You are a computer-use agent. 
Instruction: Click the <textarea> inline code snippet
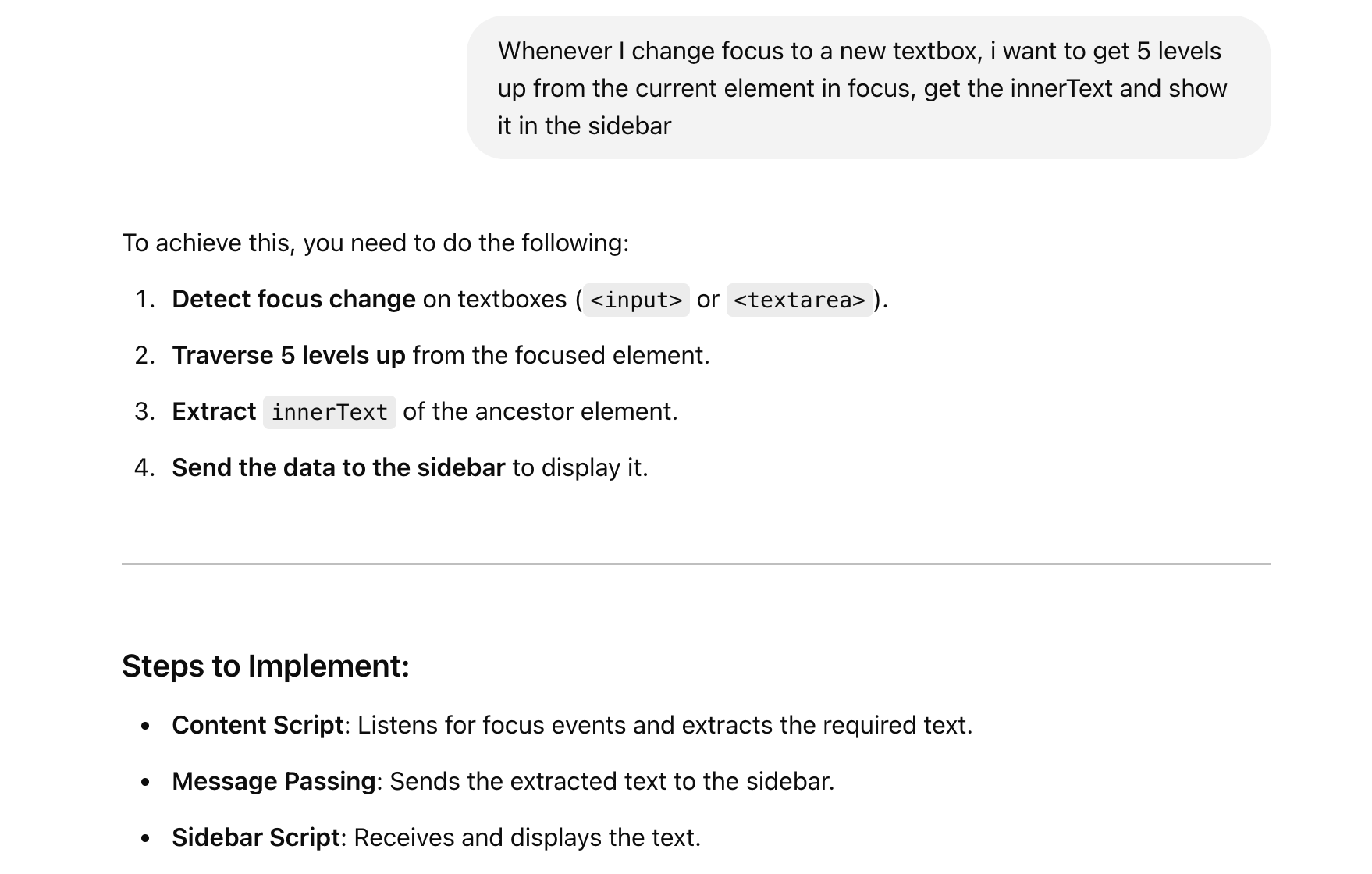click(x=798, y=300)
